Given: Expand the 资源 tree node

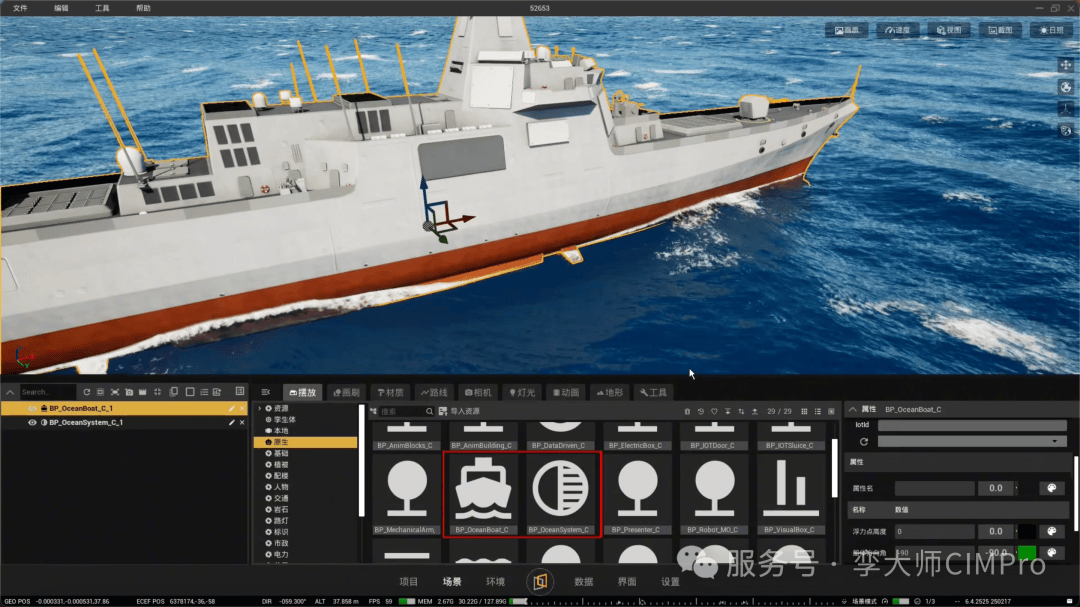Looking at the screenshot, I should point(260,409).
